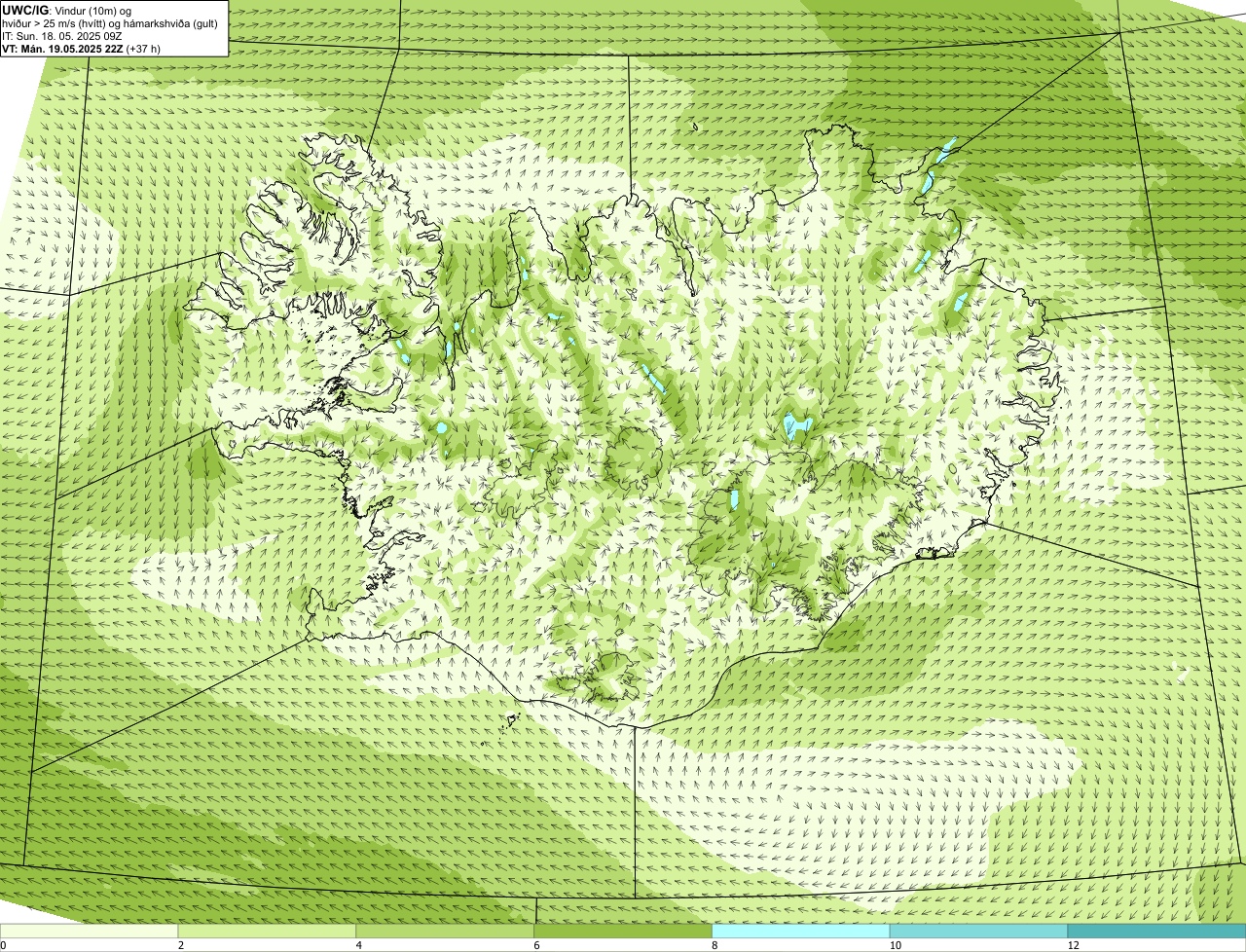Click the teal legend segment above 12
The height and width of the screenshot is (952, 1246).
(1156, 931)
